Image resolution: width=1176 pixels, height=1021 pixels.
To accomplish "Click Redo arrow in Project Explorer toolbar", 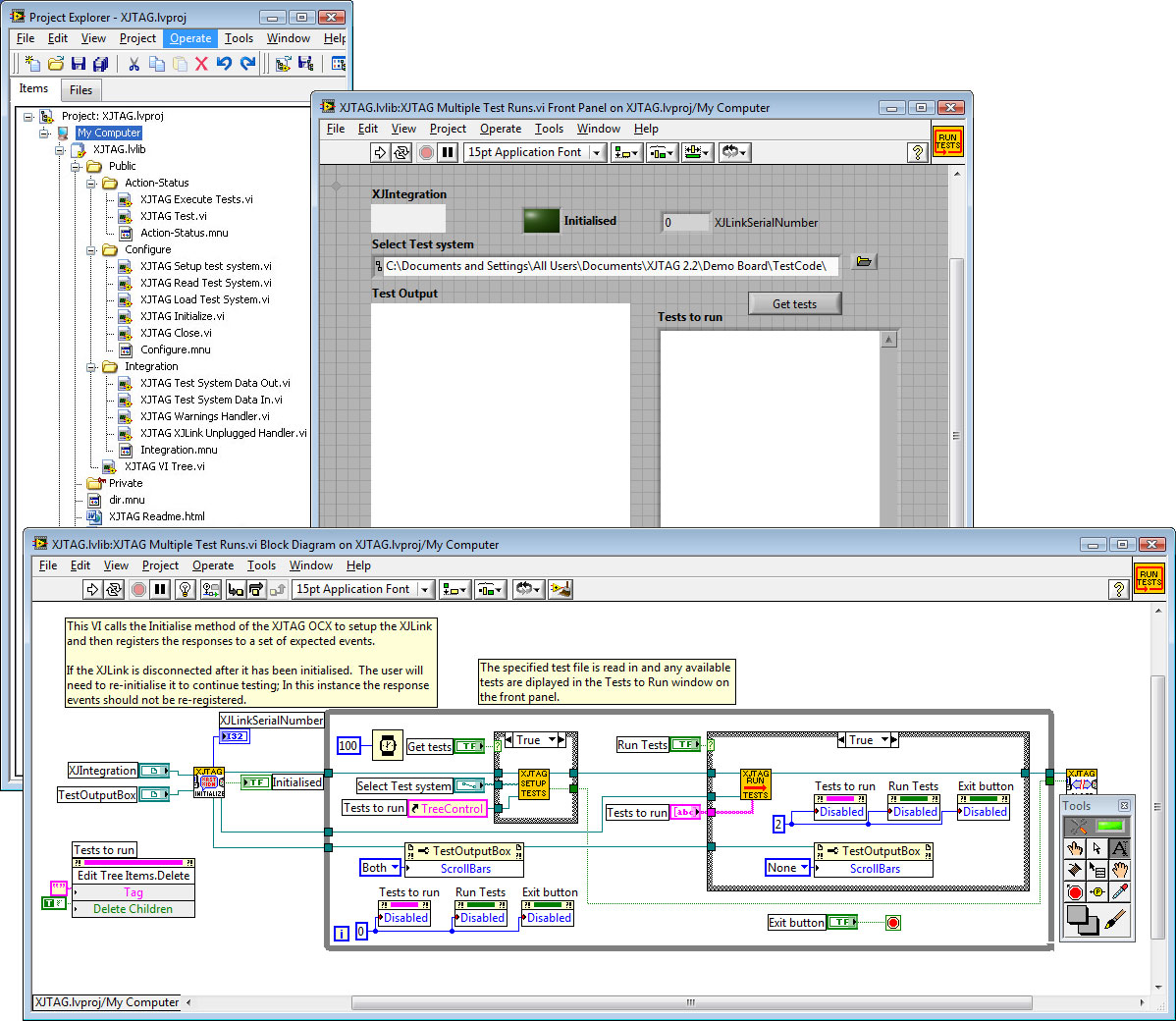I will [x=247, y=64].
